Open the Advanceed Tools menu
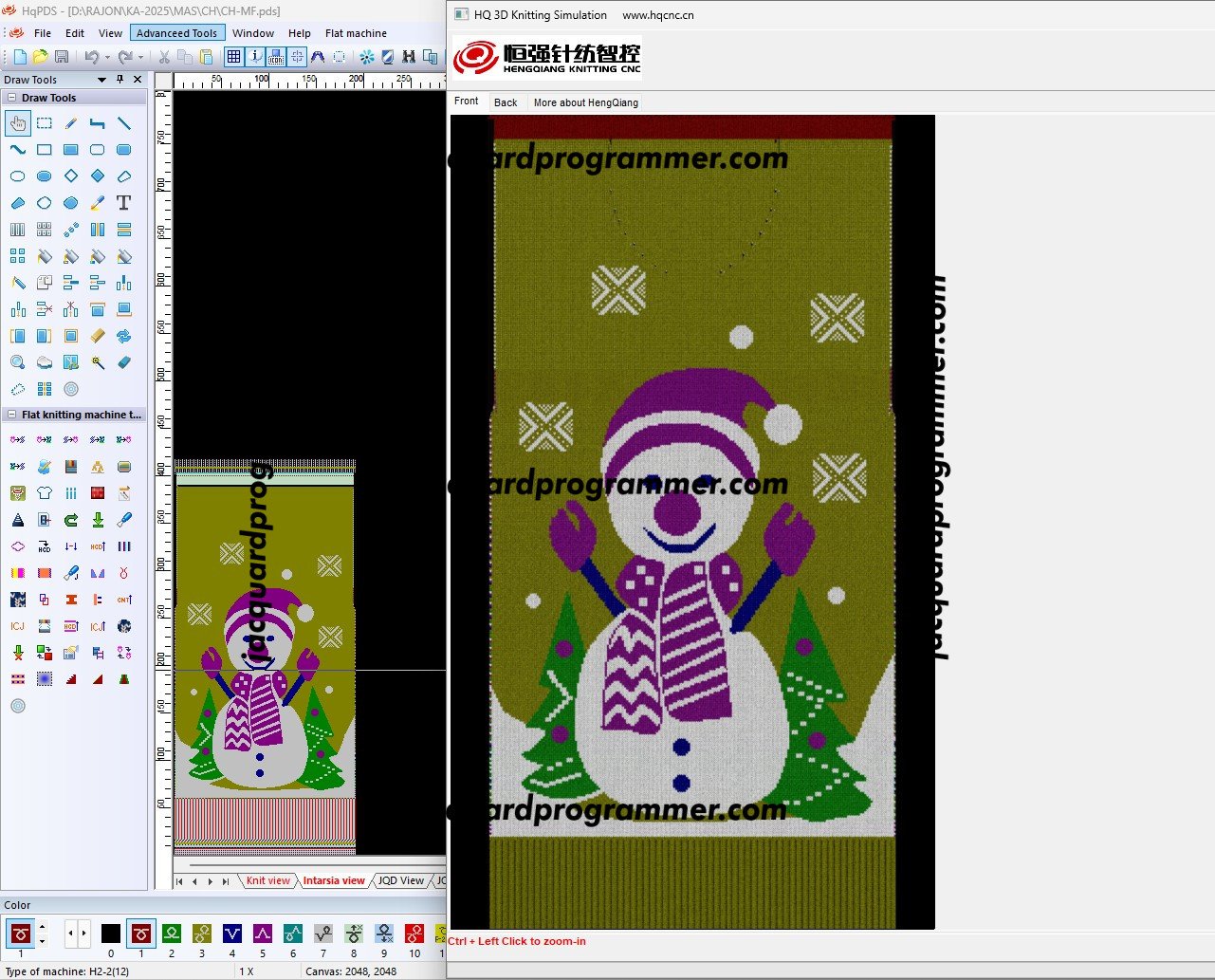The height and width of the screenshot is (980, 1215). [x=176, y=33]
